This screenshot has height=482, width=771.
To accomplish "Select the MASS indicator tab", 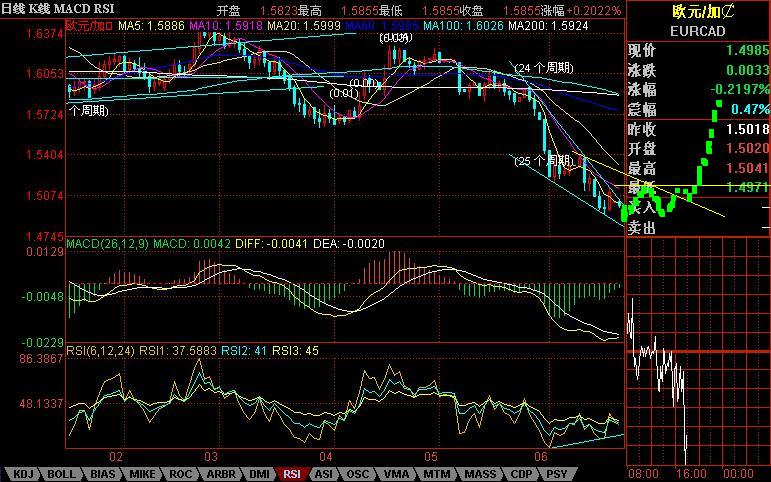I will click(x=480, y=475).
